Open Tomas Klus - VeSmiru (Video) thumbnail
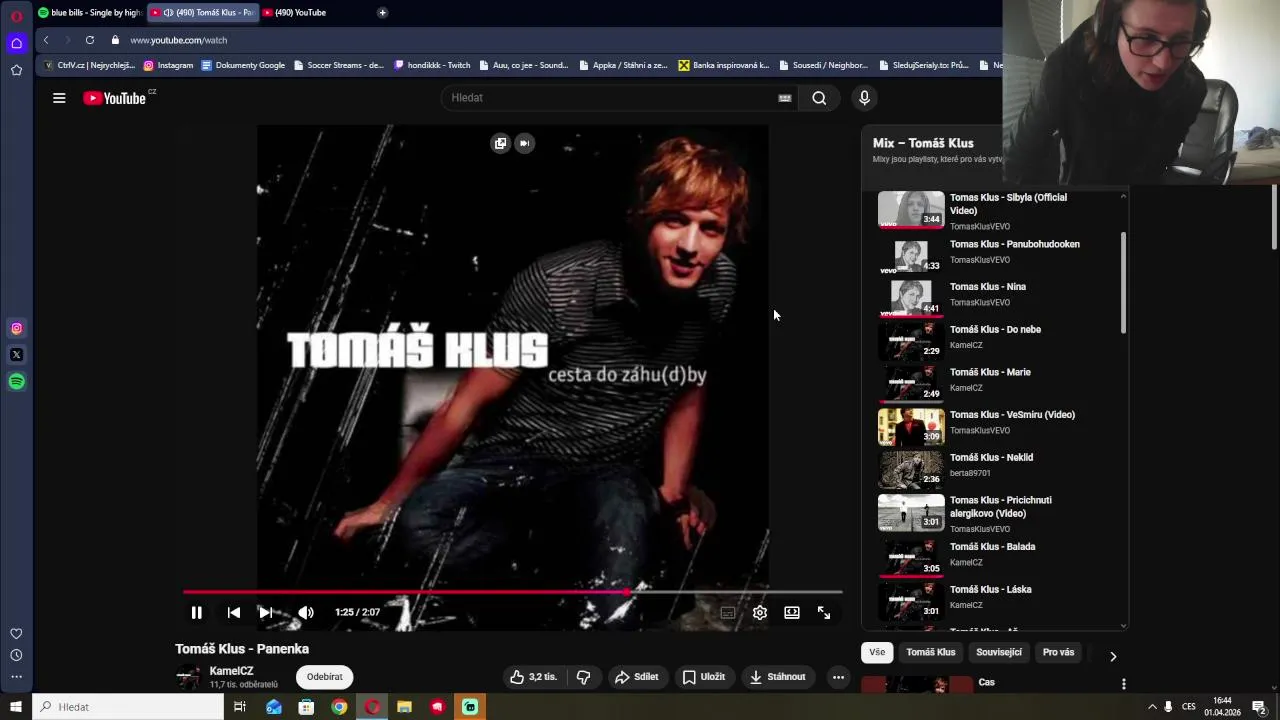The height and width of the screenshot is (720, 1280). click(911, 425)
